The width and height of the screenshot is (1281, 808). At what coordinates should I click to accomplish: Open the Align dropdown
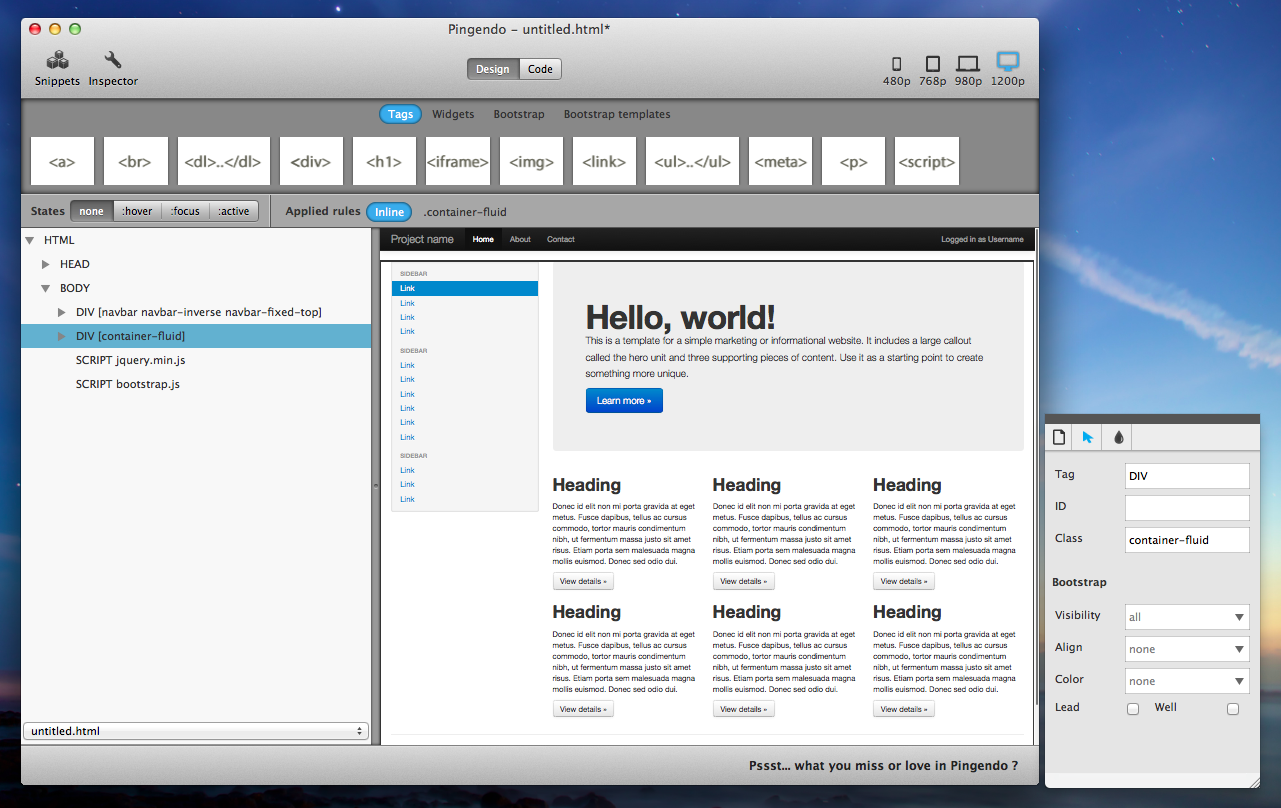point(1187,649)
